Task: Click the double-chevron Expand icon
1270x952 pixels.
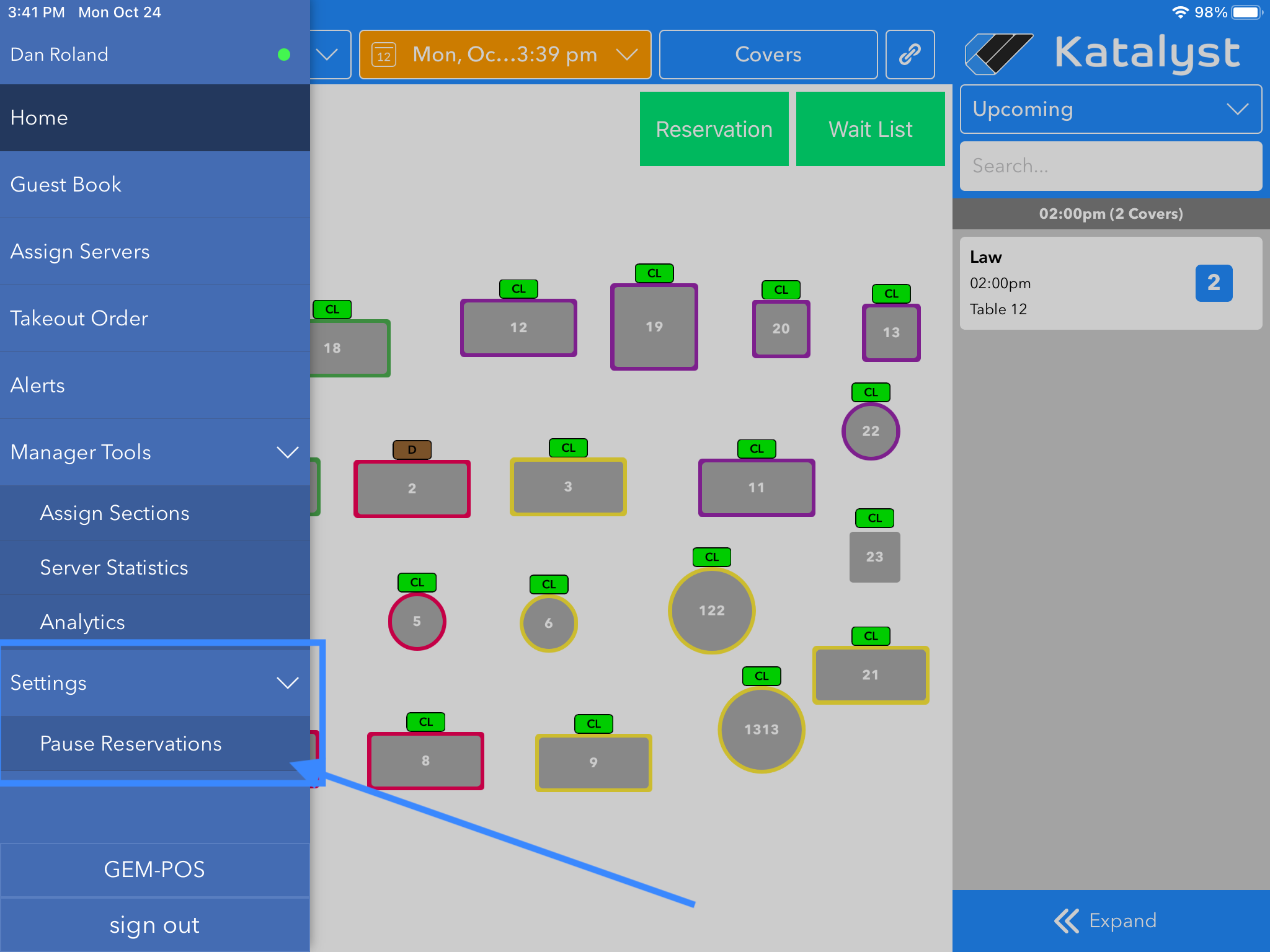Action: [x=1066, y=920]
